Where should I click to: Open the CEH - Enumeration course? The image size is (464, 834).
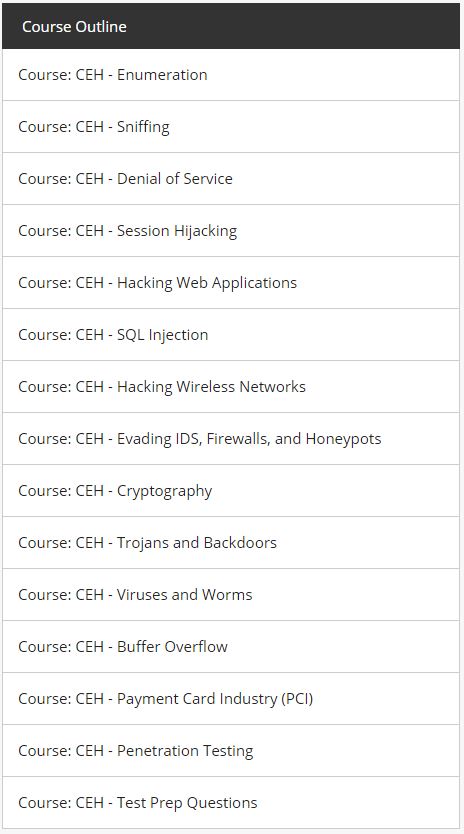(x=231, y=74)
